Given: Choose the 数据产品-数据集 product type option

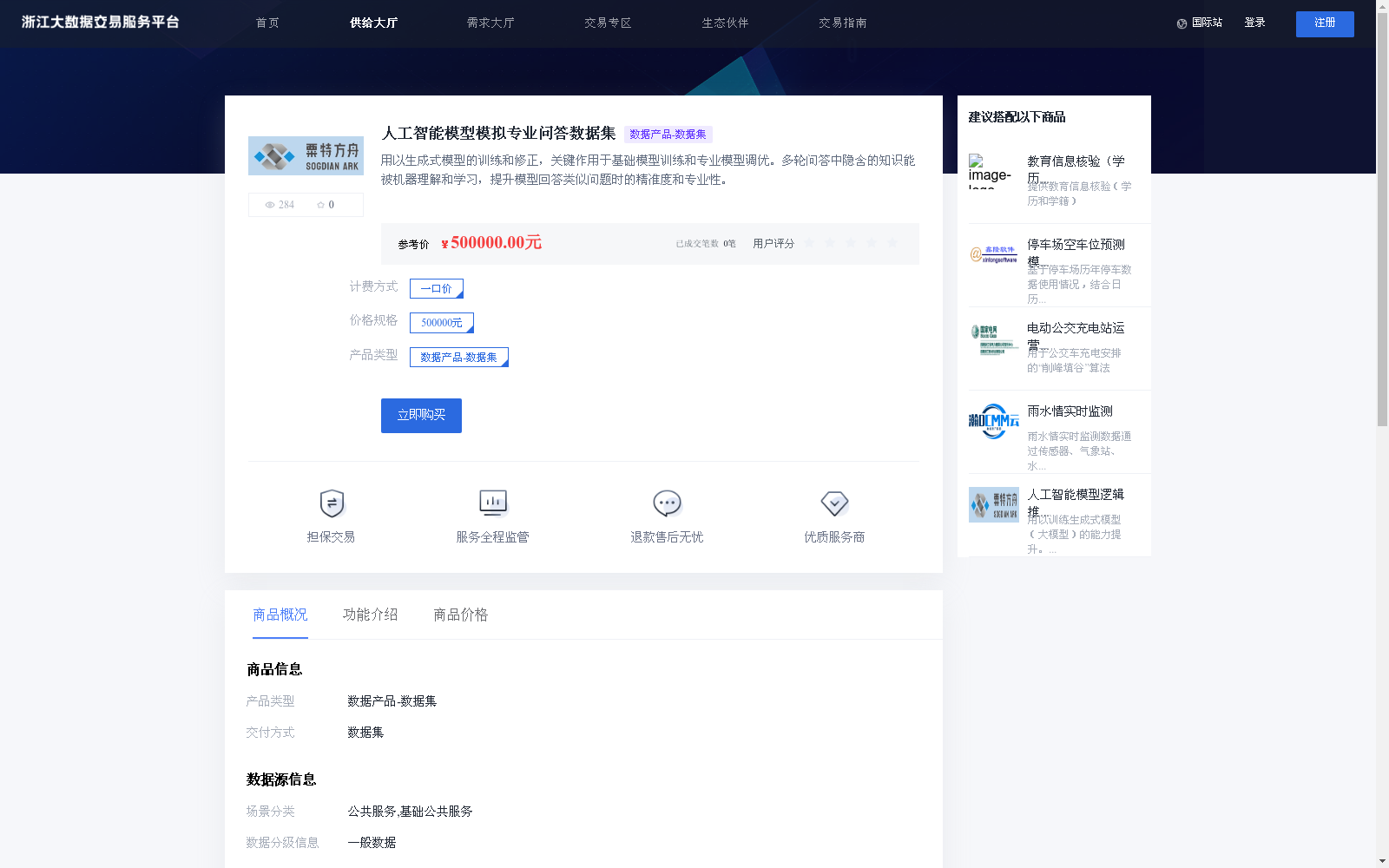Looking at the screenshot, I should (x=459, y=358).
